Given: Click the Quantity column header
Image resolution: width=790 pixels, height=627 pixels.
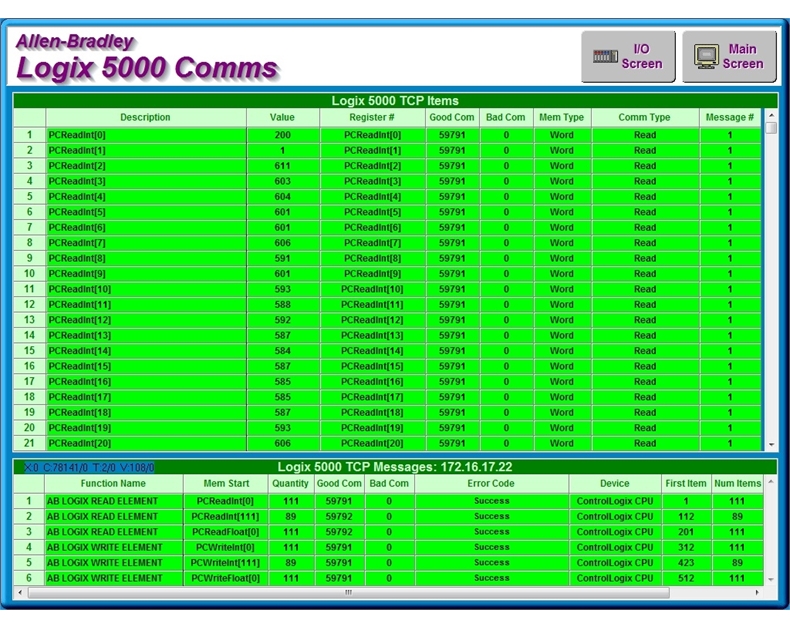Looking at the screenshot, I should click(x=291, y=483).
